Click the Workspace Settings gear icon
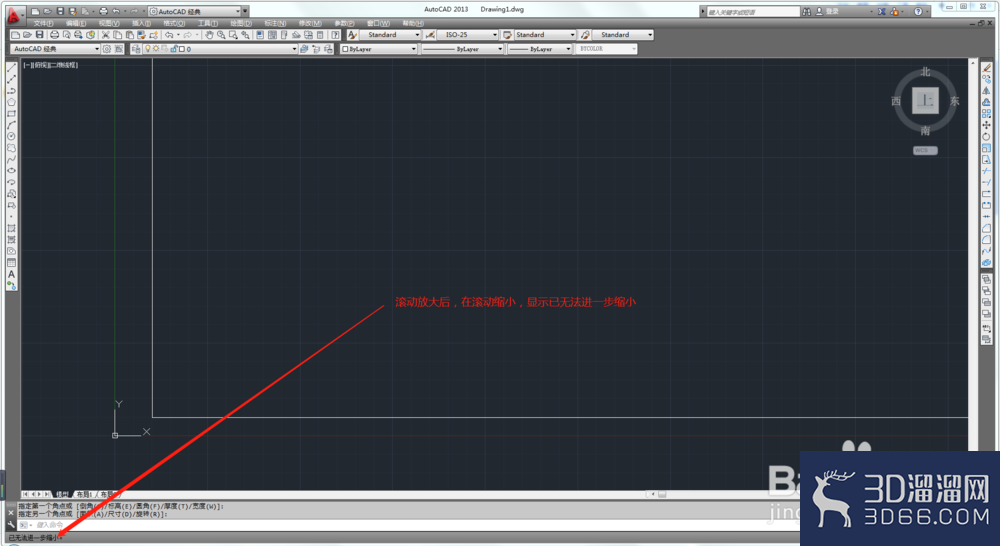 (x=107, y=48)
